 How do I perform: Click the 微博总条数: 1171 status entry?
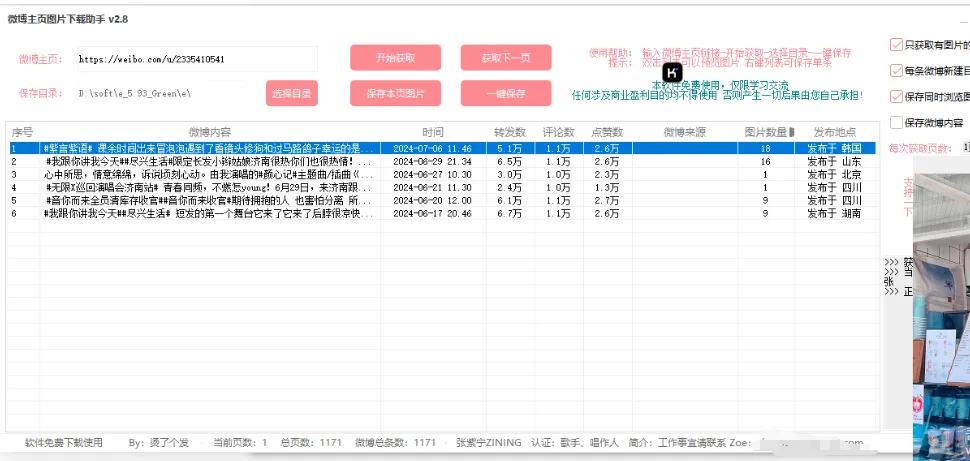tap(396, 443)
